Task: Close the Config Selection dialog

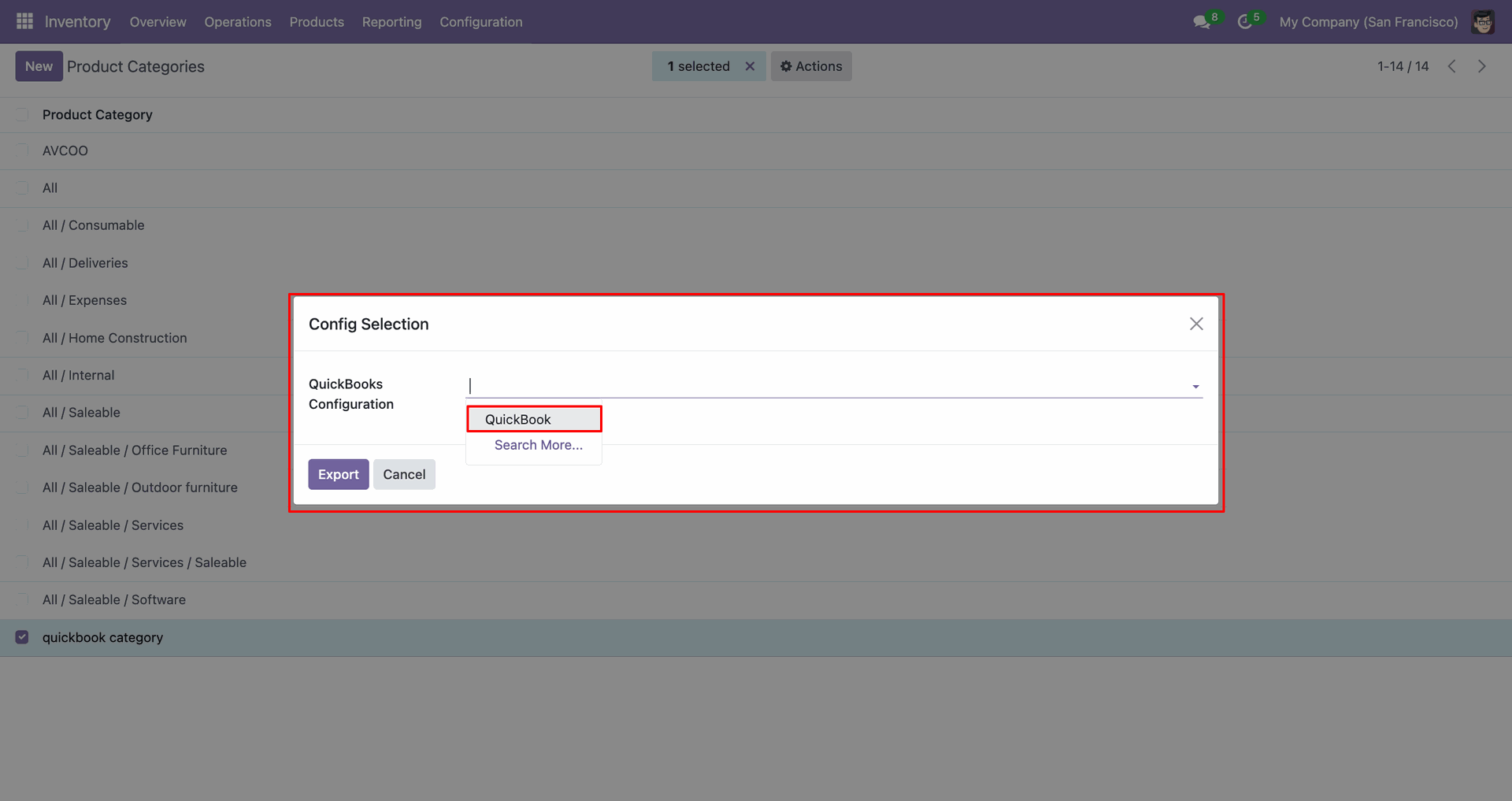Action: [x=1196, y=324]
